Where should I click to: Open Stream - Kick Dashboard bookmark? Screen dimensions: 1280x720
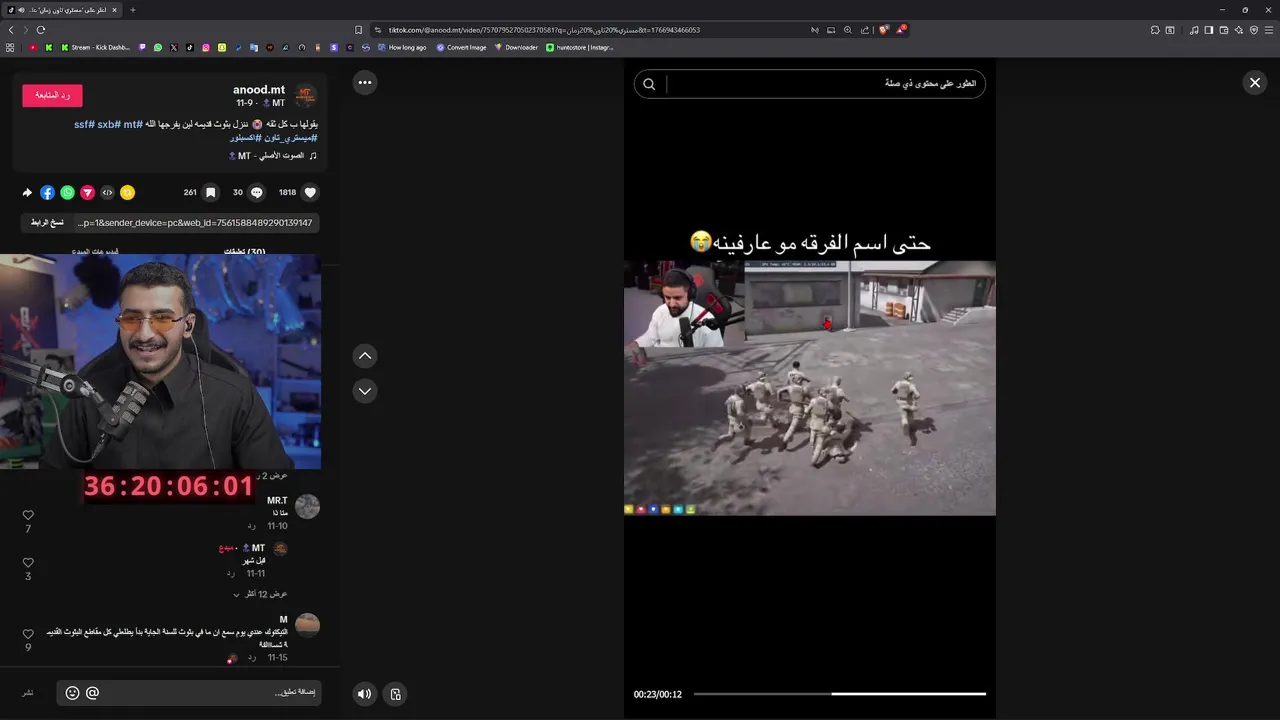[96, 47]
